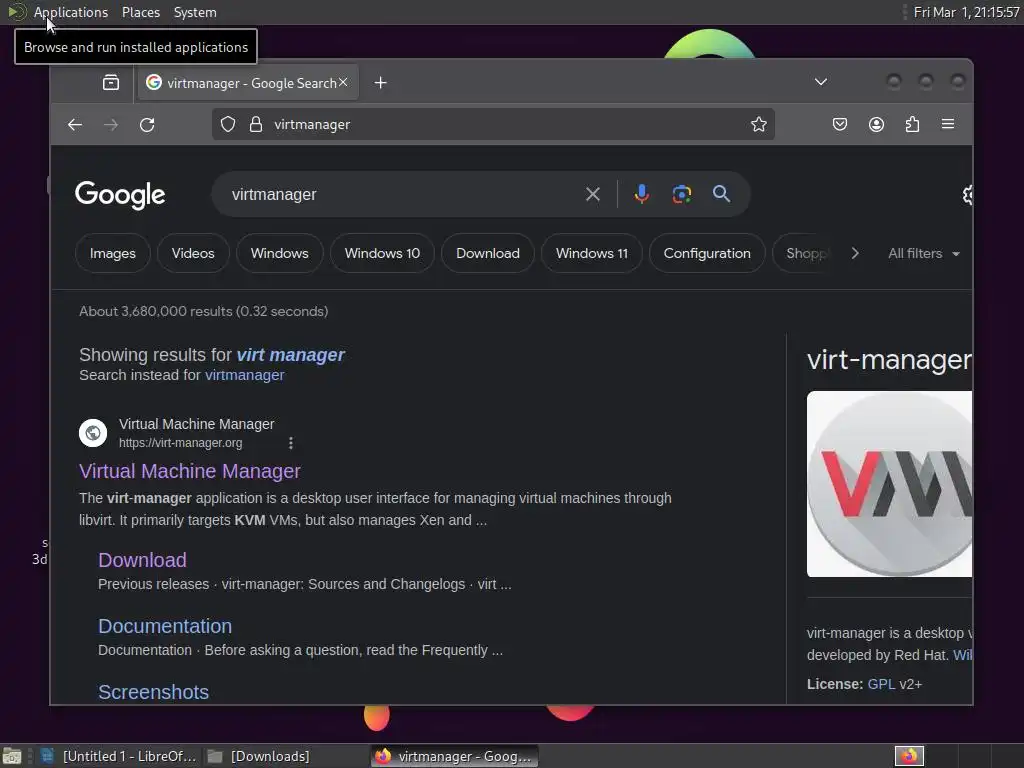Open the tracking protection shield icon
The image size is (1024, 768).
(228, 124)
